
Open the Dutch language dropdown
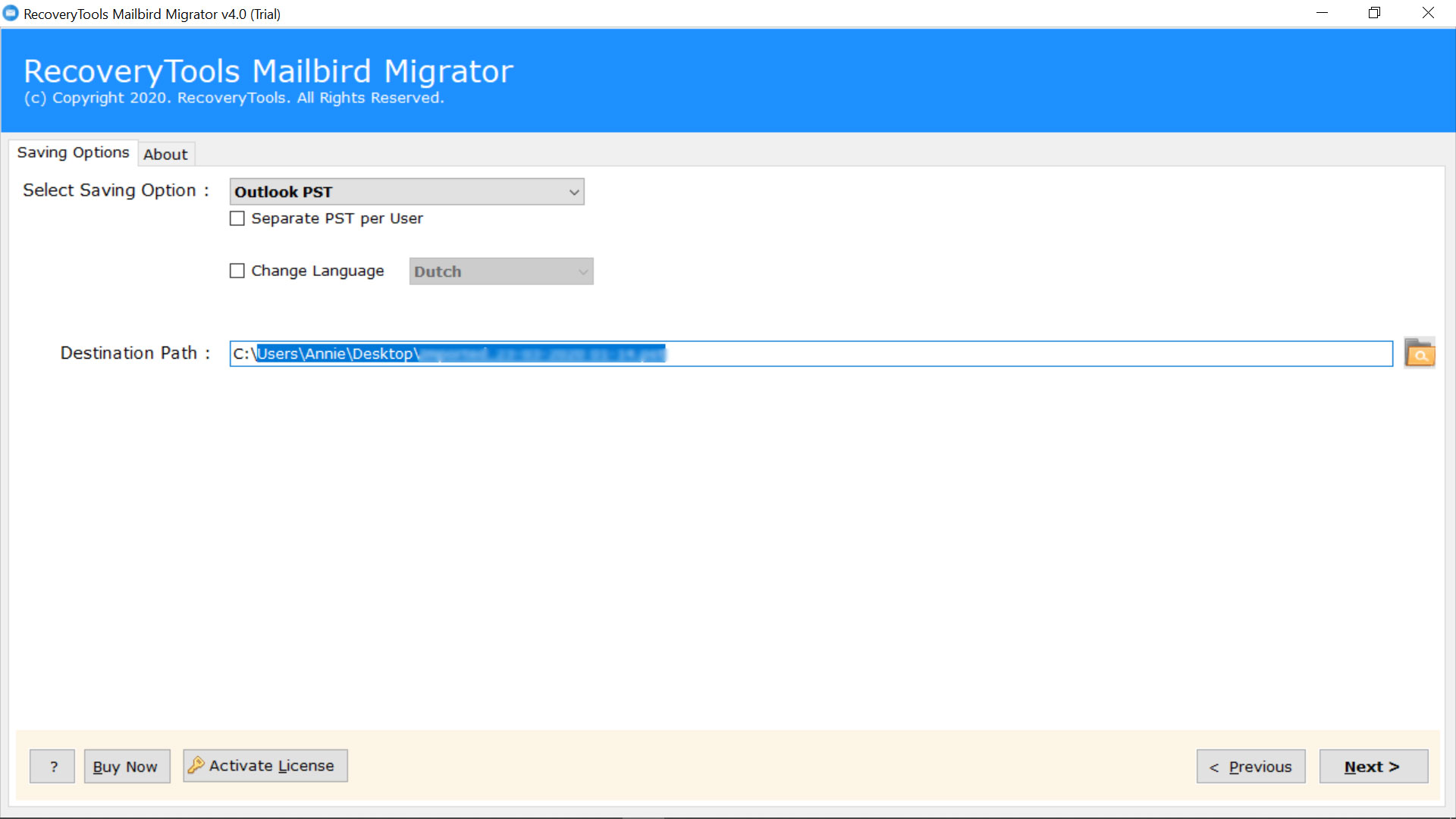[x=501, y=271]
